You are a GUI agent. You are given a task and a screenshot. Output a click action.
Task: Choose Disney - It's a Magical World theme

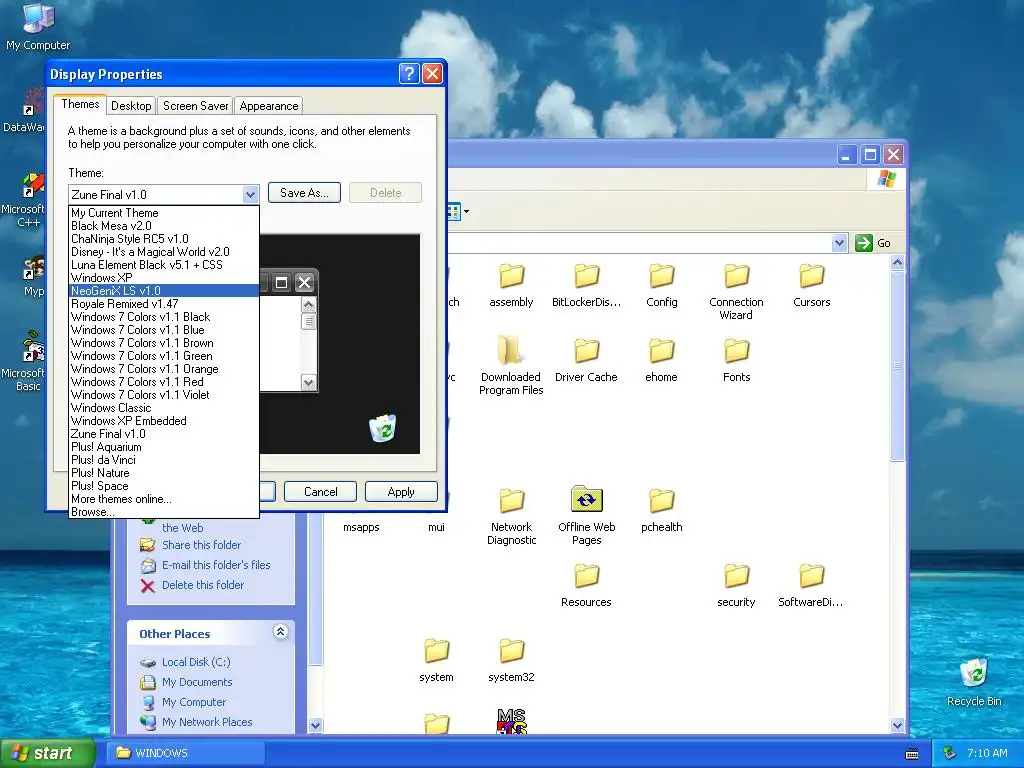point(164,252)
